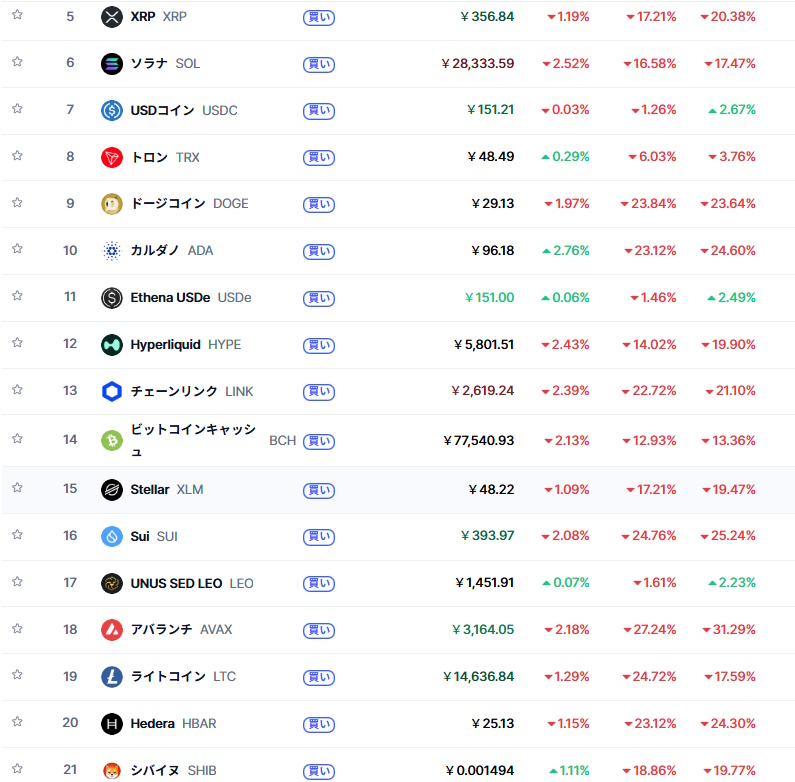Click the Litecoin logo icon

112,677
